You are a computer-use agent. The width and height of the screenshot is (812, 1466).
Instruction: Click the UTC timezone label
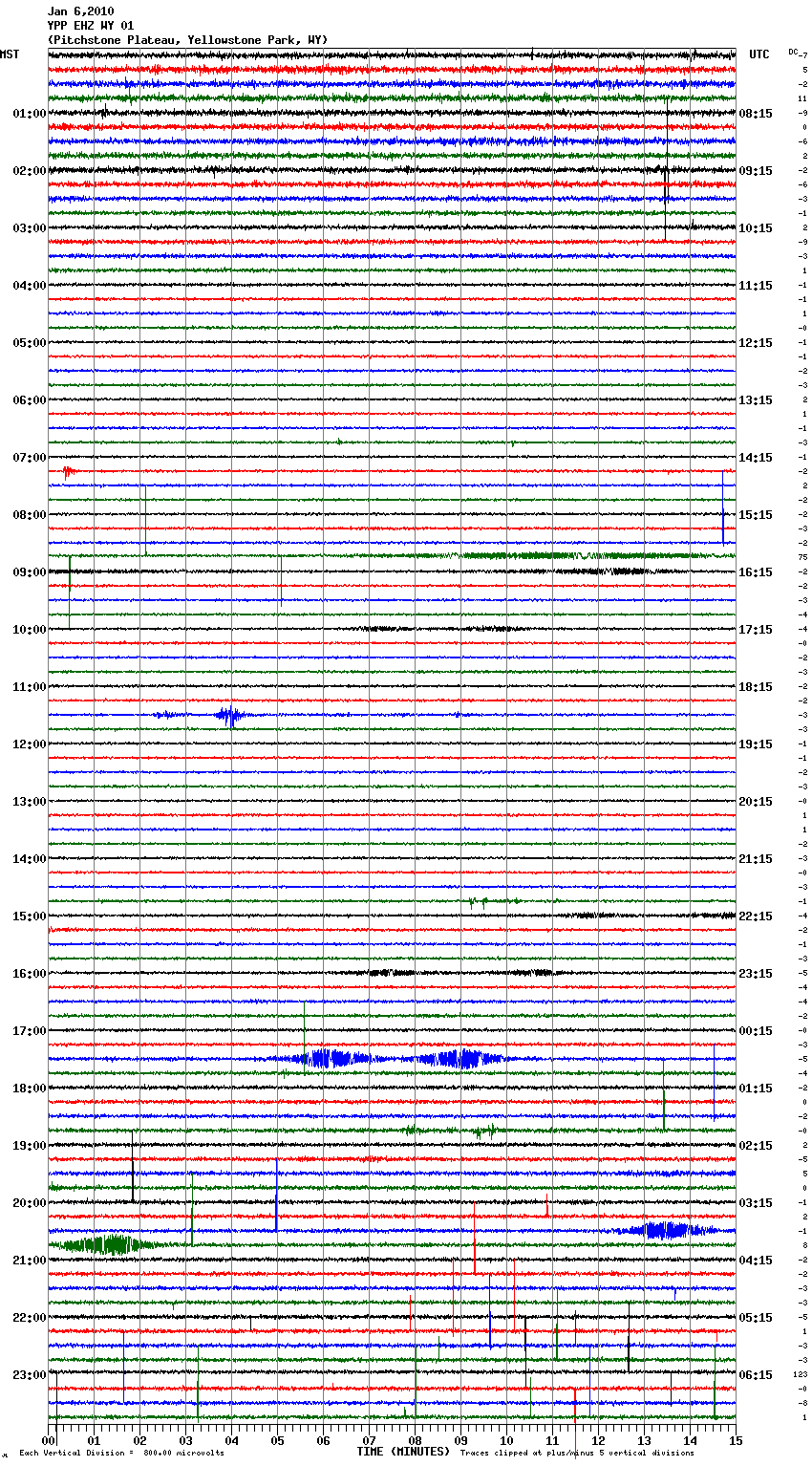(x=759, y=54)
